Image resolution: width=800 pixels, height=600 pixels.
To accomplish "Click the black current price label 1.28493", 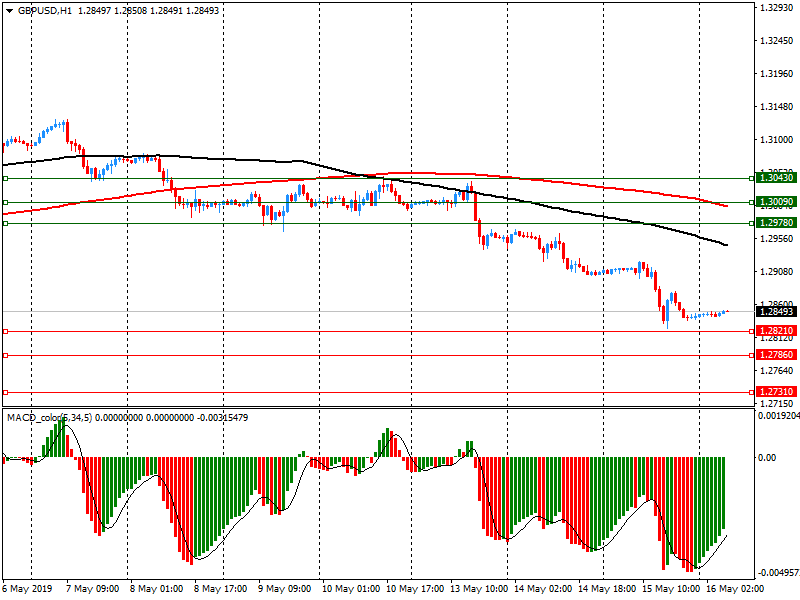I will click(776, 312).
